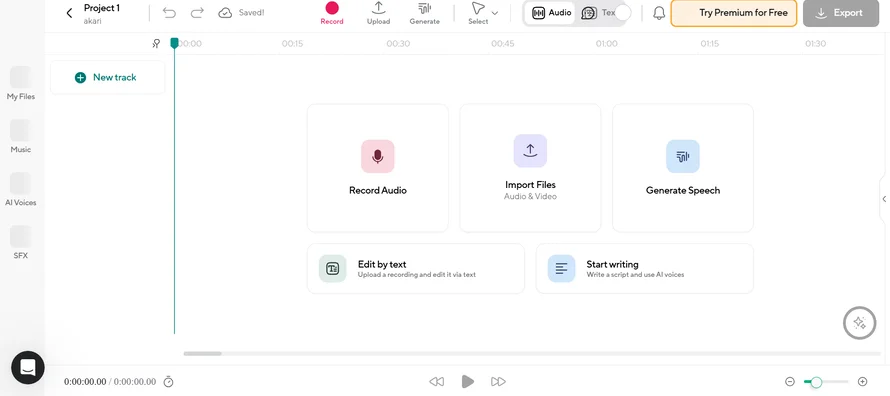The image size is (890, 396).
Task: Open My Files in sidebar
Action: coord(20,83)
